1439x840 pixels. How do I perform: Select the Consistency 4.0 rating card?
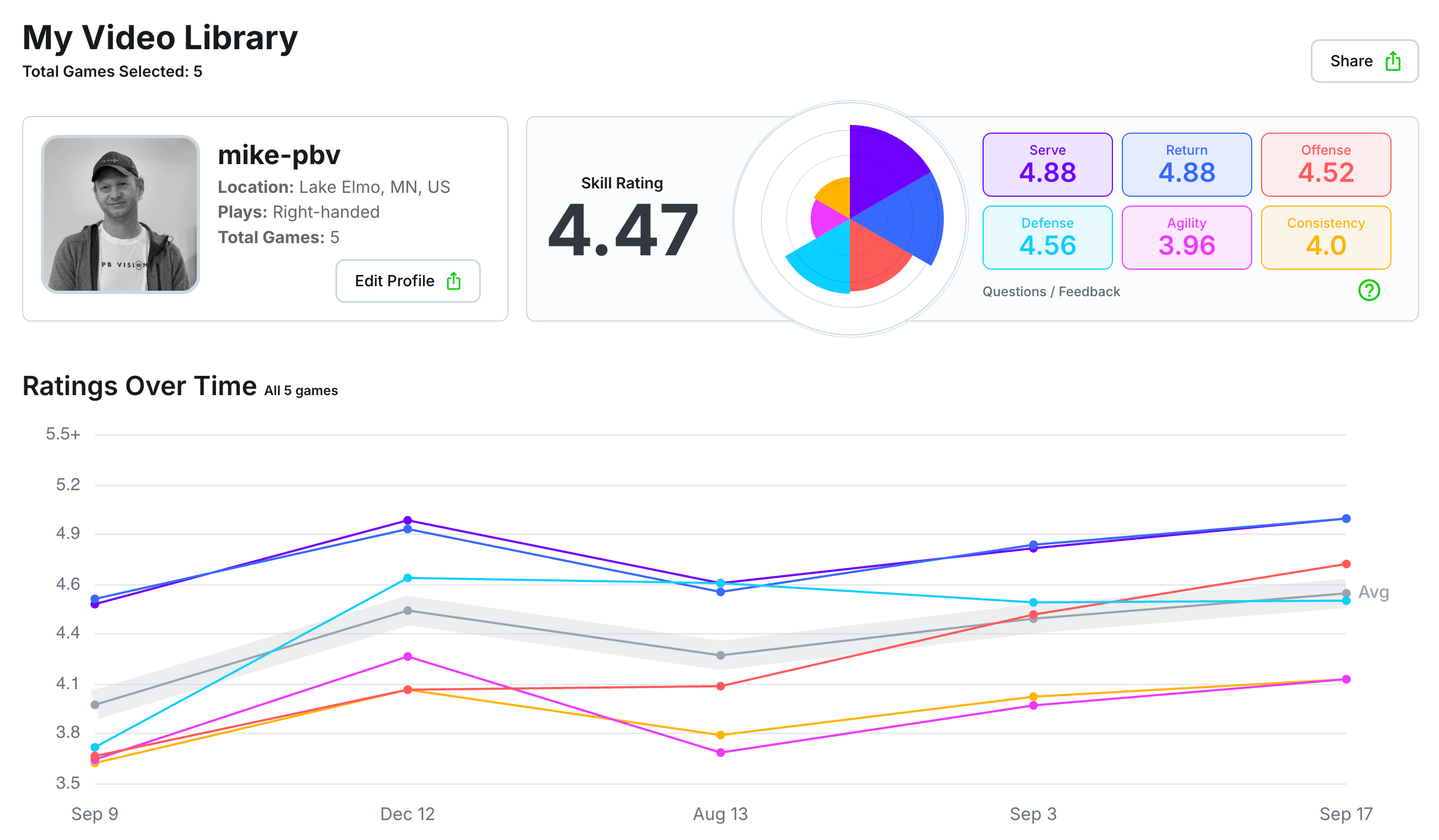pos(1326,238)
